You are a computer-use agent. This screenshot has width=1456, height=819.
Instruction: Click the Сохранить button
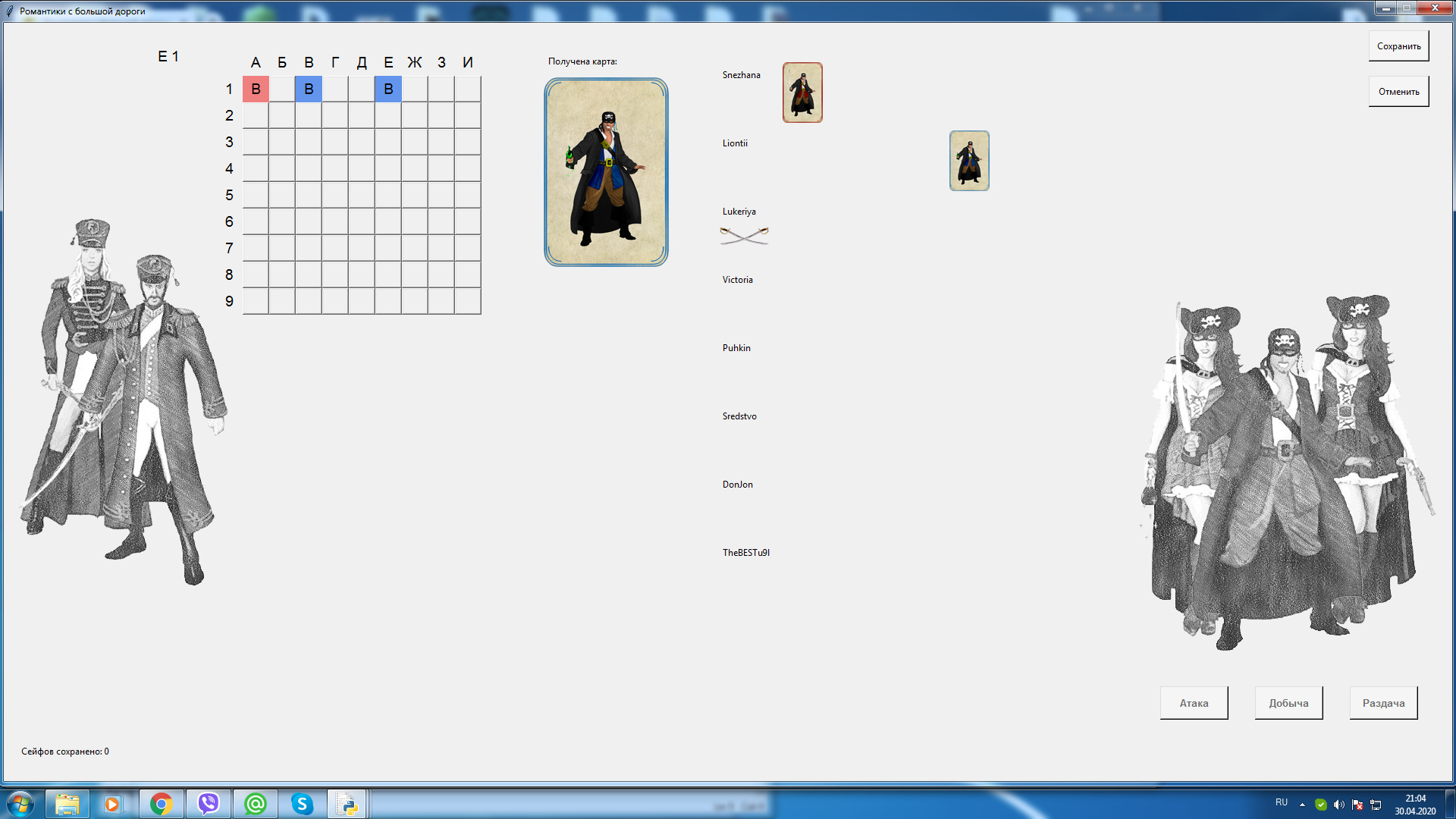tap(1398, 46)
